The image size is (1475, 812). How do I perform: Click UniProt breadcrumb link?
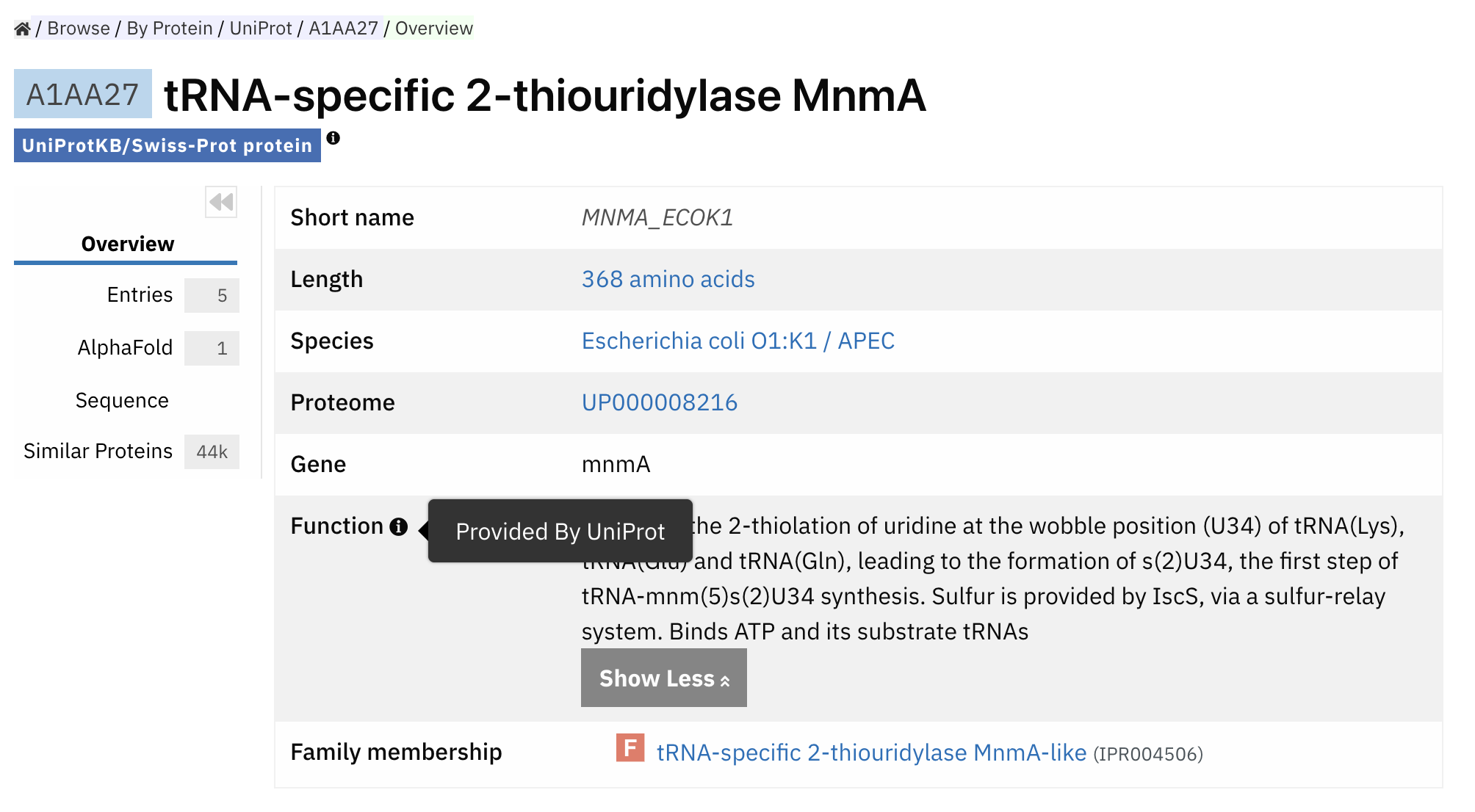click(x=261, y=29)
